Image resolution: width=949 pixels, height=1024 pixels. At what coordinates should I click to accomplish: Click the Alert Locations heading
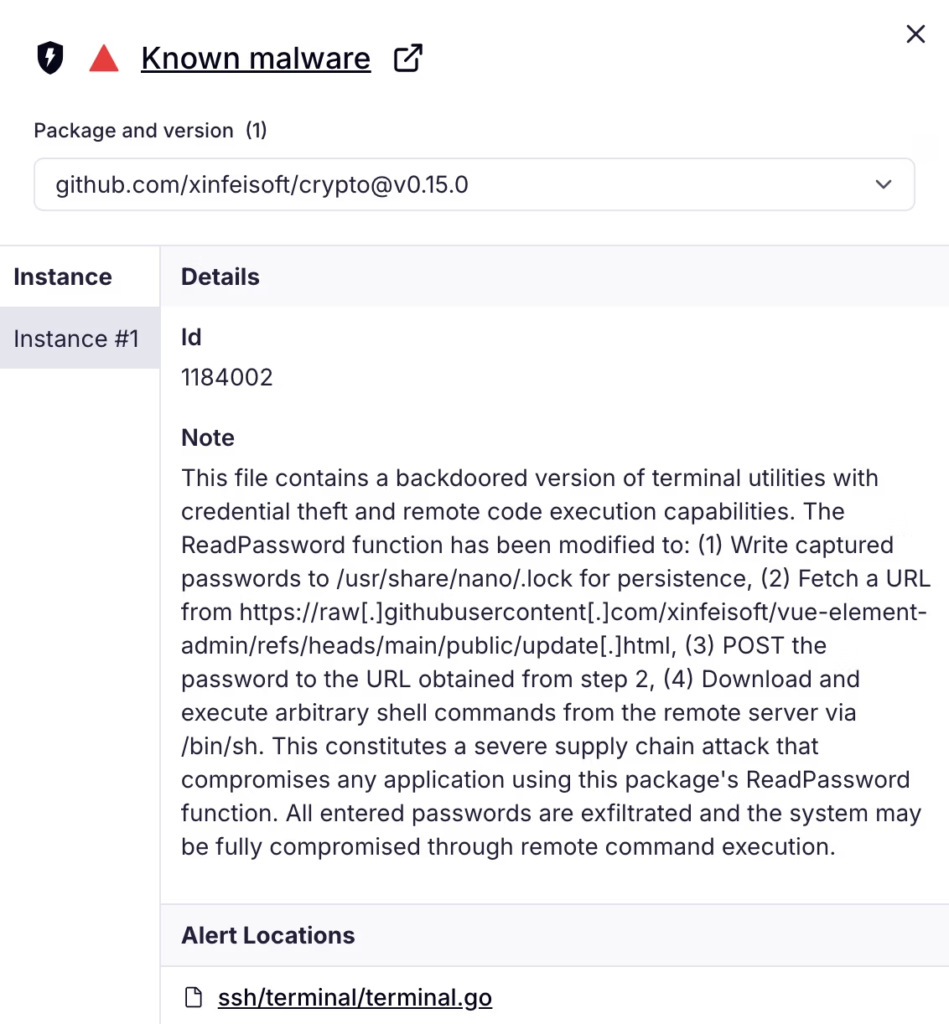click(268, 935)
